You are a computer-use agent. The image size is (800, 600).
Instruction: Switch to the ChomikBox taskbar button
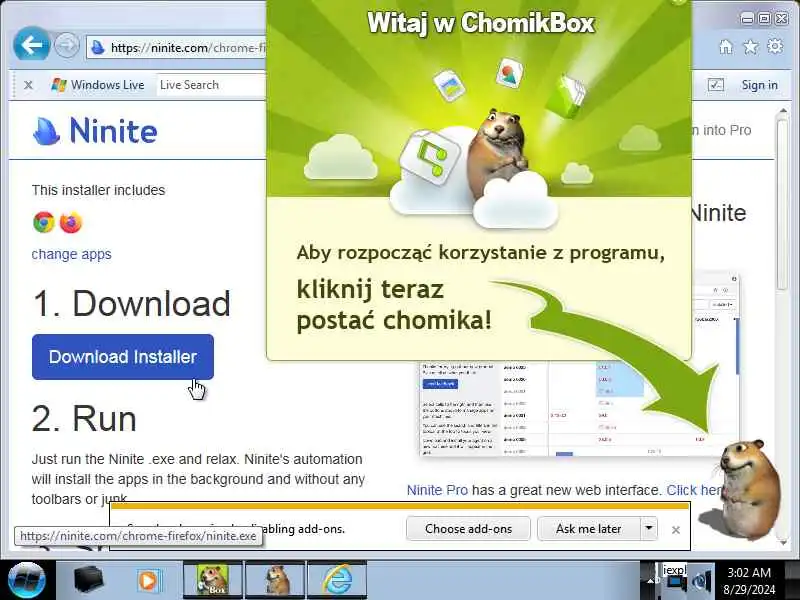coord(213,580)
